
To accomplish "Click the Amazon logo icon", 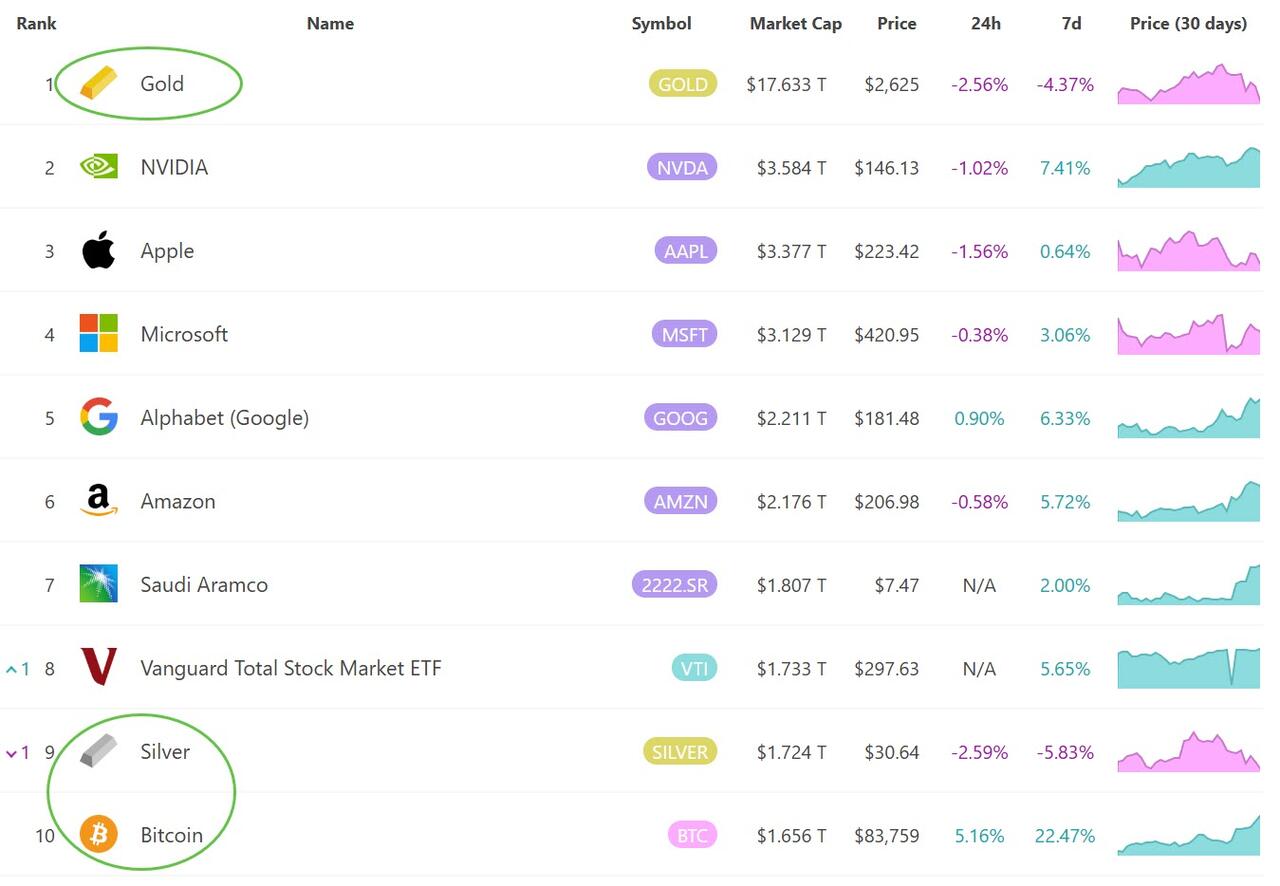I will pos(98,501).
